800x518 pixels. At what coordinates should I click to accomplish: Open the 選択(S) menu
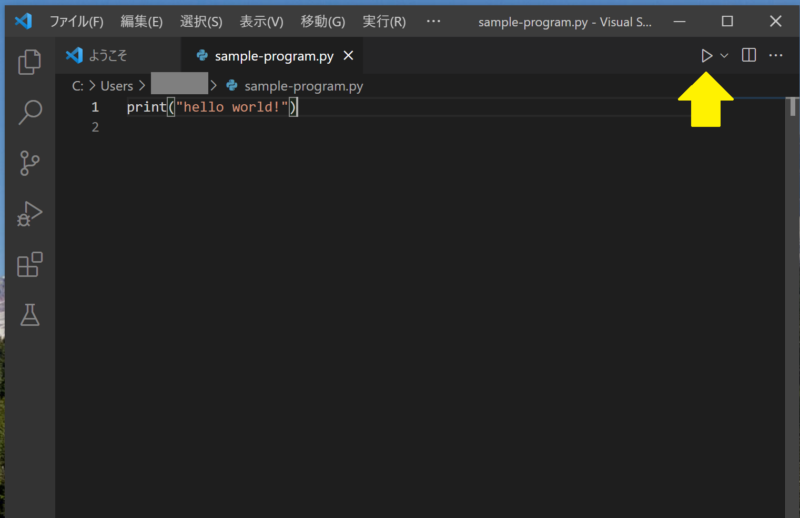click(x=201, y=21)
